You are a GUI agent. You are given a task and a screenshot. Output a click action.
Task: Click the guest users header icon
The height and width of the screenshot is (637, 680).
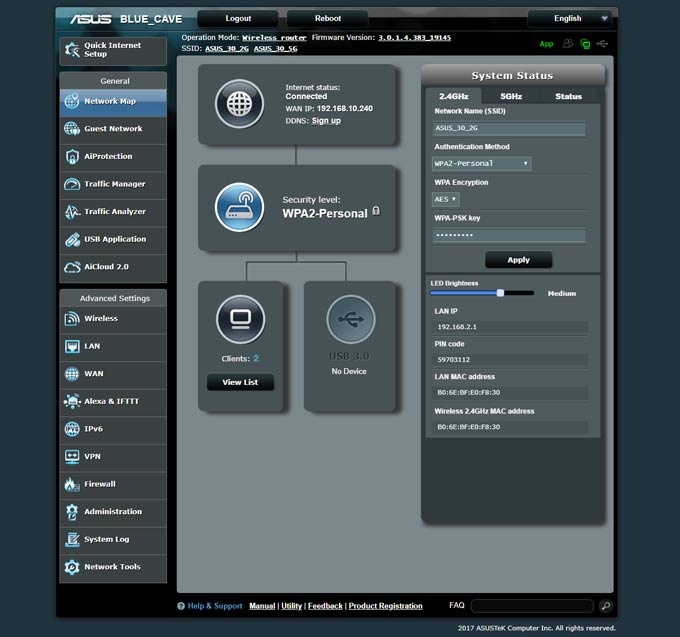pyautogui.click(x=568, y=43)
